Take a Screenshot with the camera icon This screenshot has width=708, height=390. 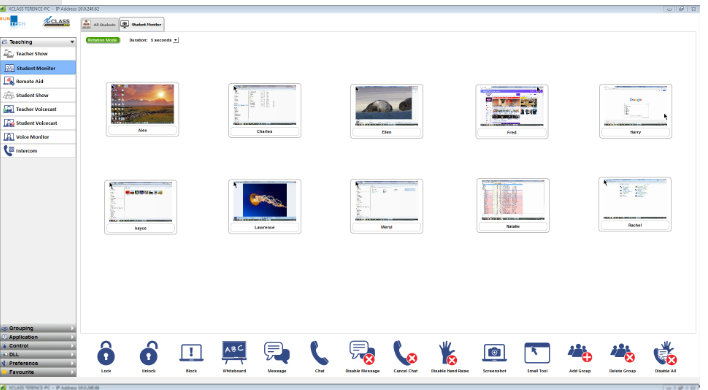(x=494, y=353)
